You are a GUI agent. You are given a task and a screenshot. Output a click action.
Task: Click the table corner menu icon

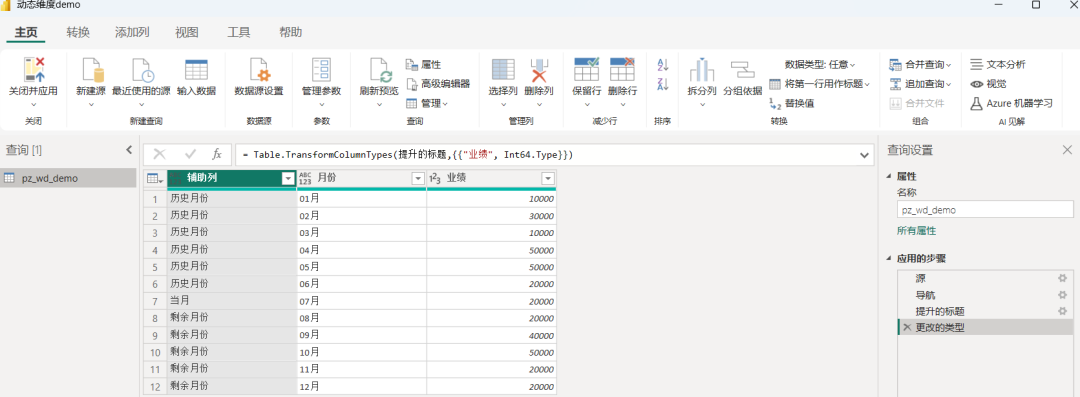click(x=155, y=179)
